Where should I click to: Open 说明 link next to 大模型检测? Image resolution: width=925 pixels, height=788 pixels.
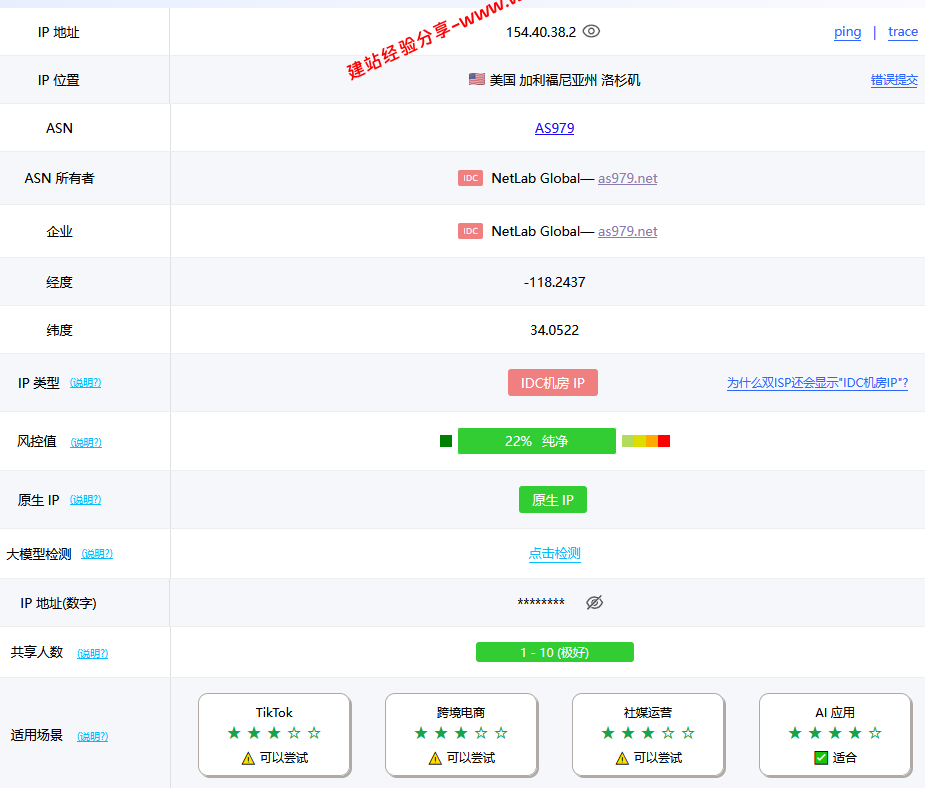(x=97, y=554)
